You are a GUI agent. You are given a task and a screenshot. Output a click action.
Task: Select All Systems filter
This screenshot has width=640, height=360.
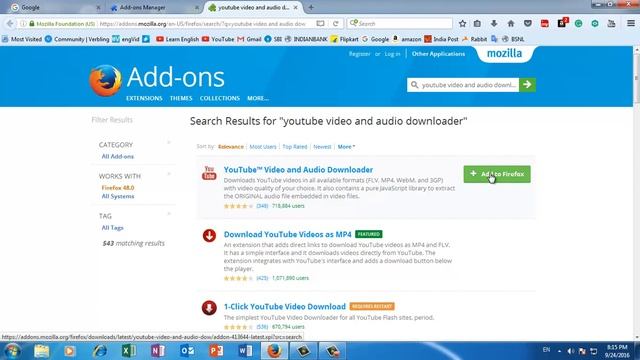point(118,196)
